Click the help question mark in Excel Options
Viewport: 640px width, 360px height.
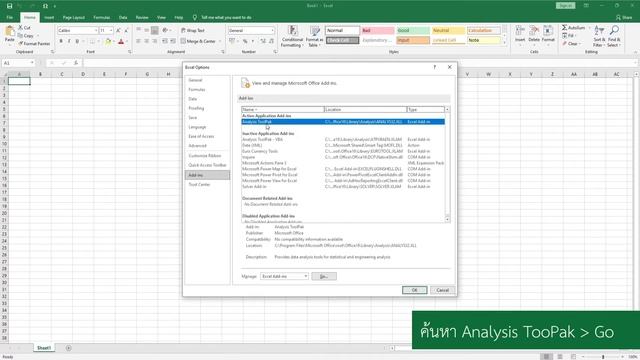434,67
